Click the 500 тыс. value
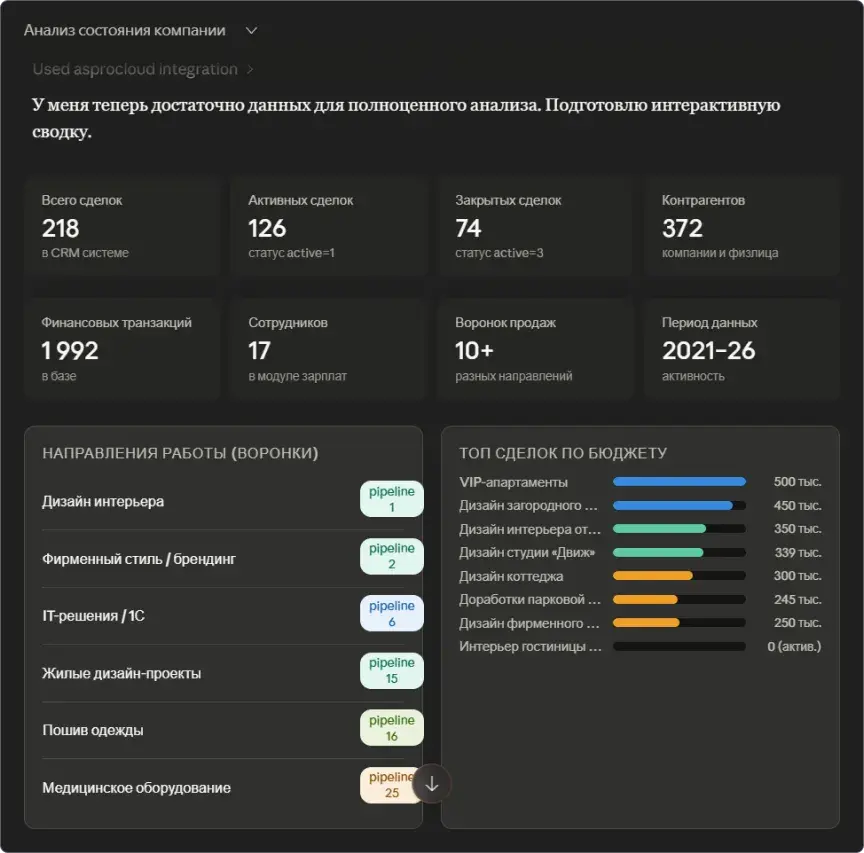This screenshot has height=853, width=864. click(797, 482)
